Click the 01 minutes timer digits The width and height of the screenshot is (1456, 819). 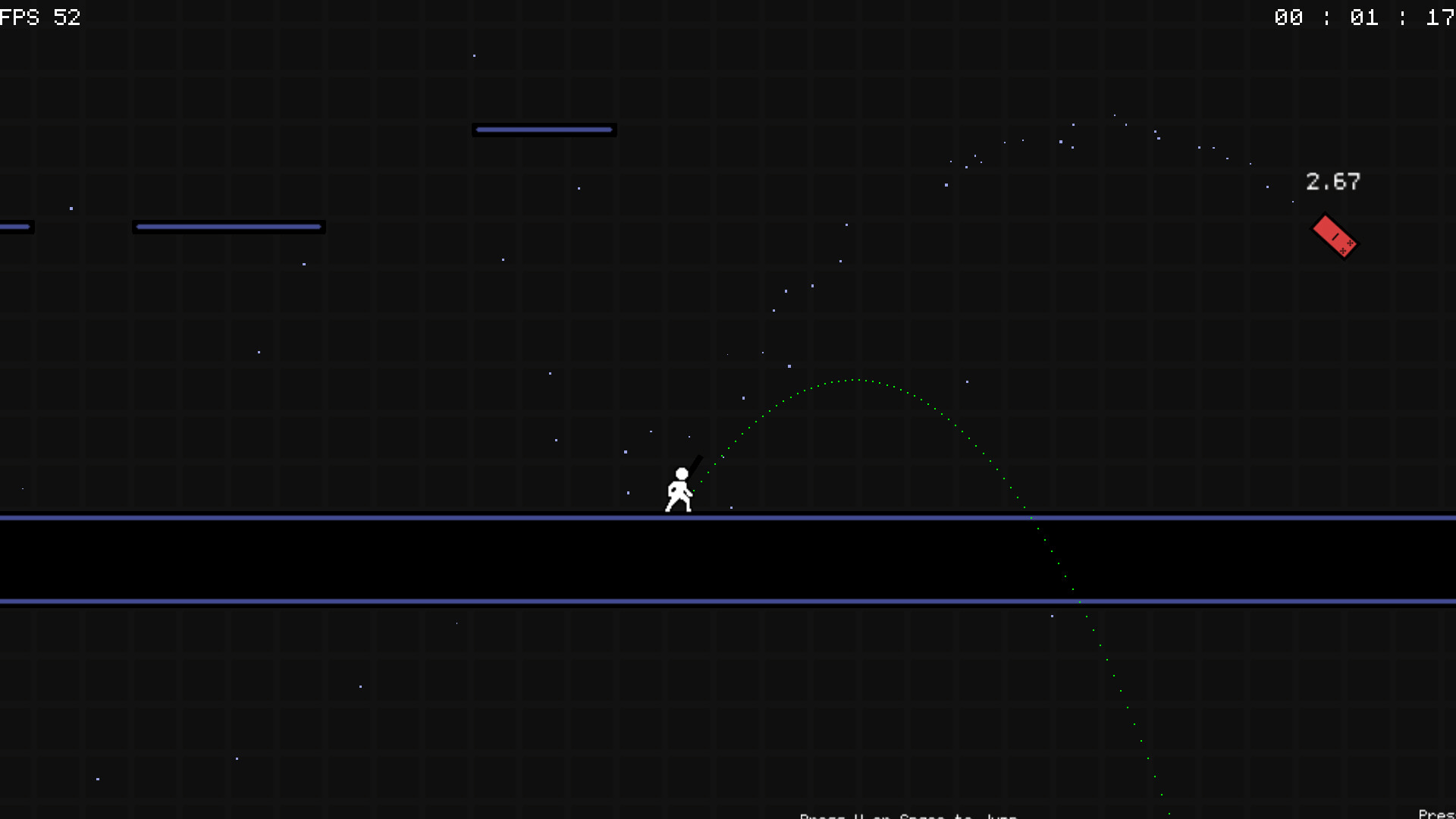[x=1363, y=17]
